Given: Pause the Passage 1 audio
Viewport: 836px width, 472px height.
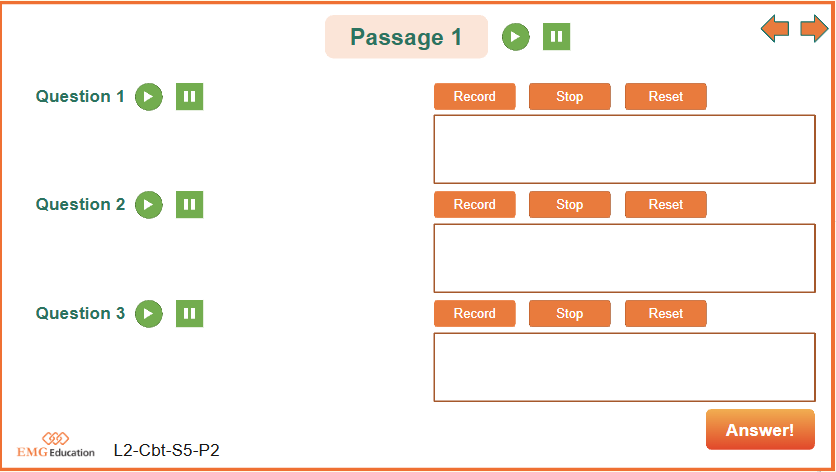Looking at the screenshot, I should [x=557, y=37].
